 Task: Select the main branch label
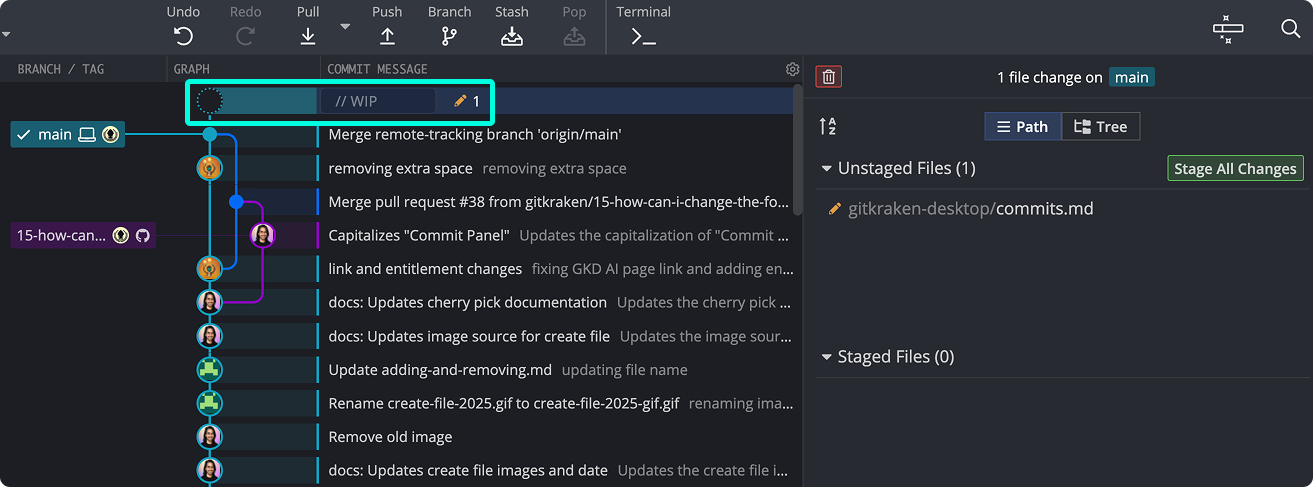pyautogui.click(x=55, y=134)
